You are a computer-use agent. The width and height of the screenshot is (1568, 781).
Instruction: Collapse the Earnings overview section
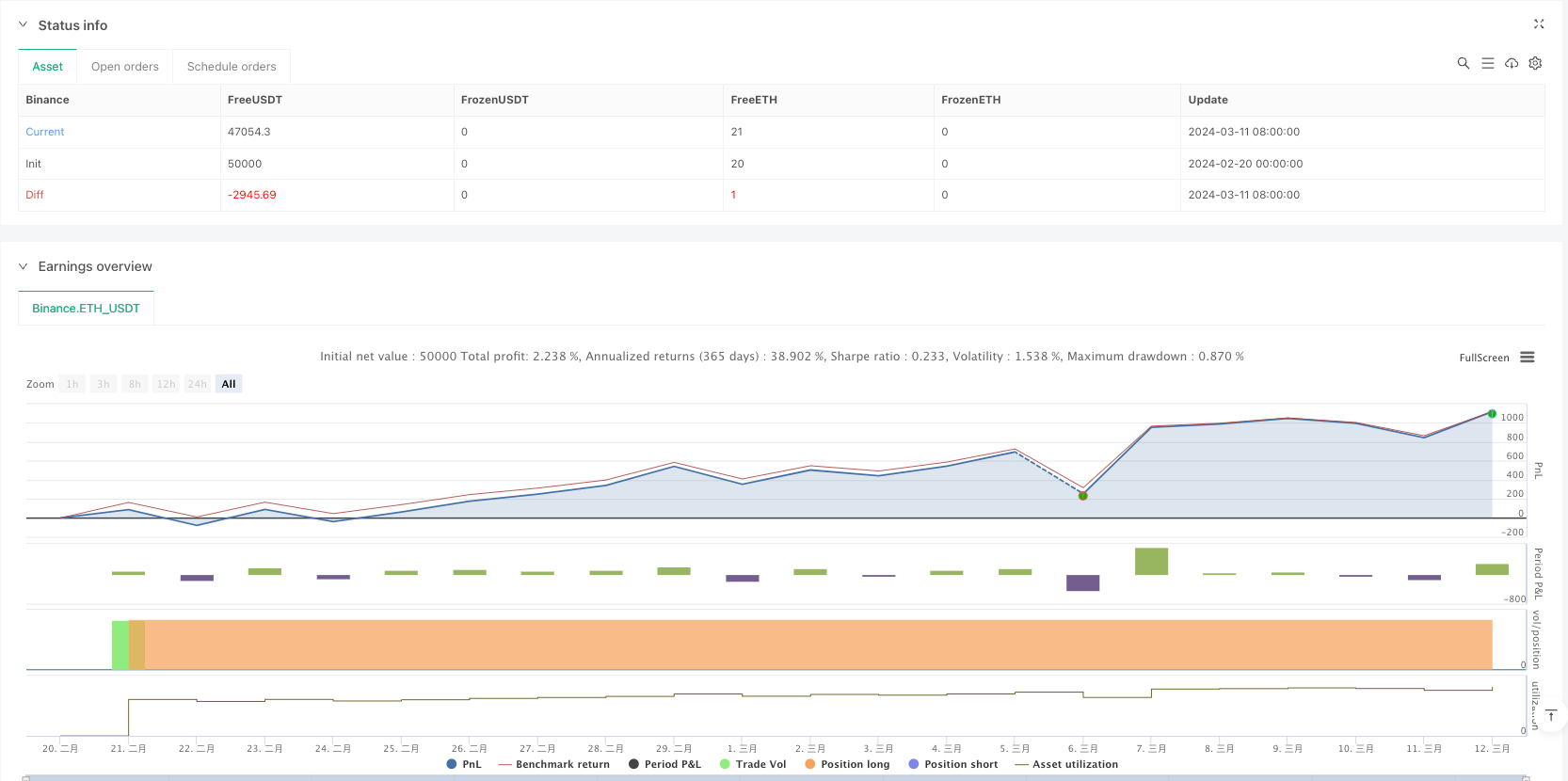click(24, 266)
